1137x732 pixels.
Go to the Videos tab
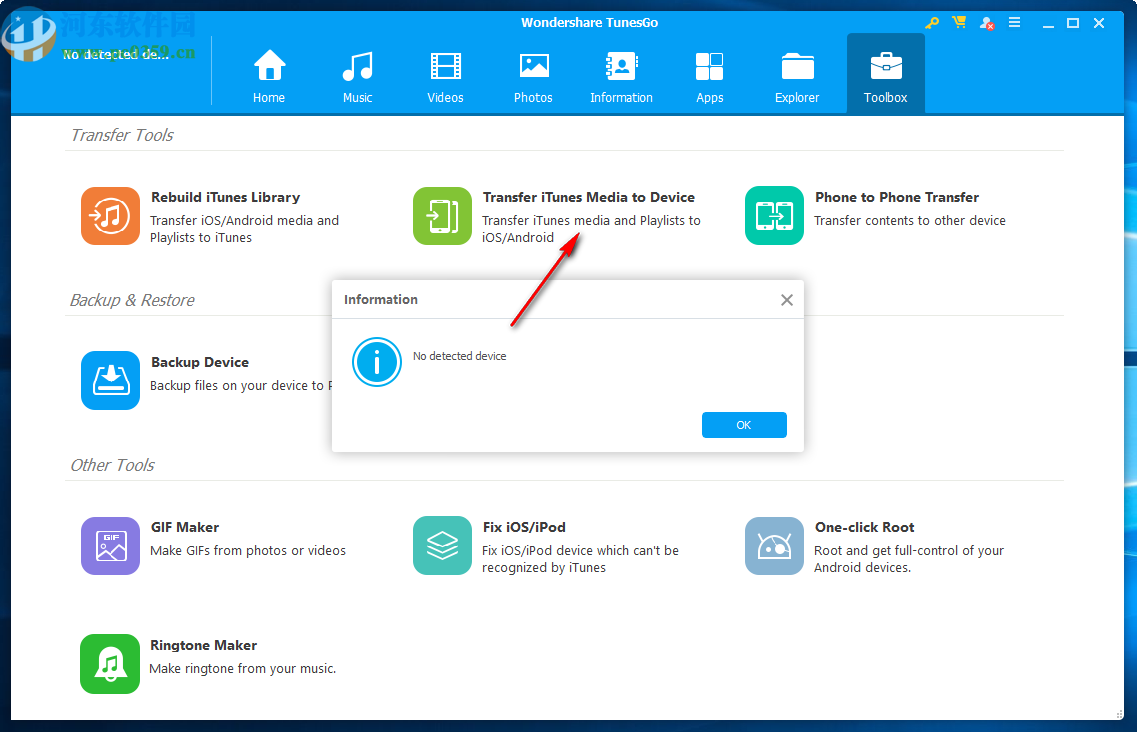click(445, 75)
